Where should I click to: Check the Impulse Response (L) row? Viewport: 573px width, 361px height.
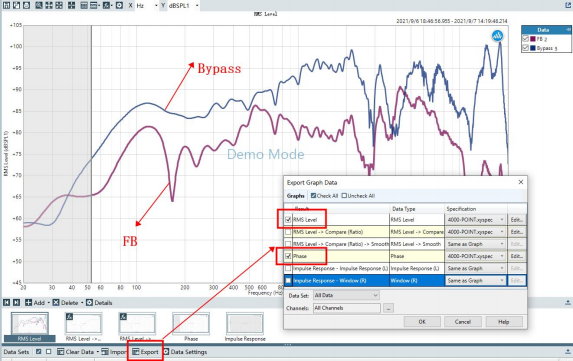[288, 268]
